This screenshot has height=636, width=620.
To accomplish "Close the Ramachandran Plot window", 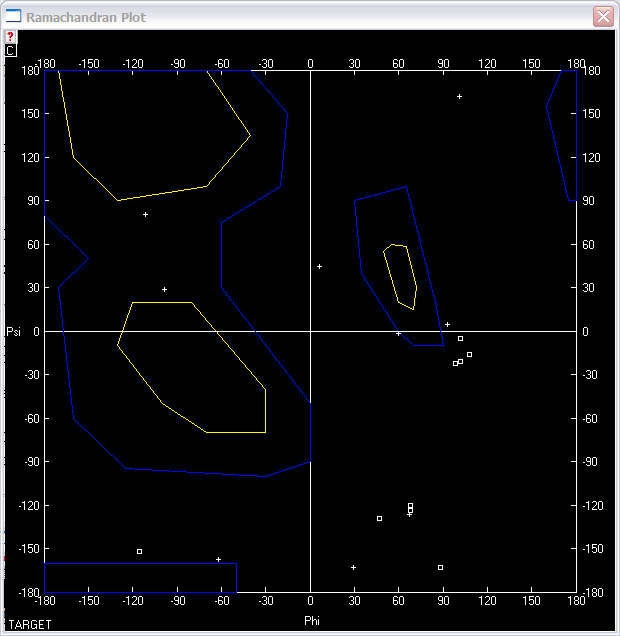I will (x=603, y=16).
